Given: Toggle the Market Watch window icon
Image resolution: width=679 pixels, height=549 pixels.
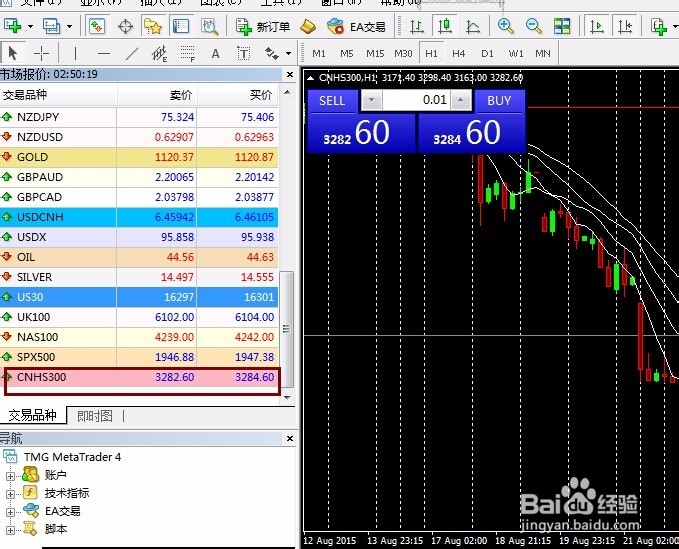Looking at the screenshot, I should pyautogui.click(x=97, y=26).
